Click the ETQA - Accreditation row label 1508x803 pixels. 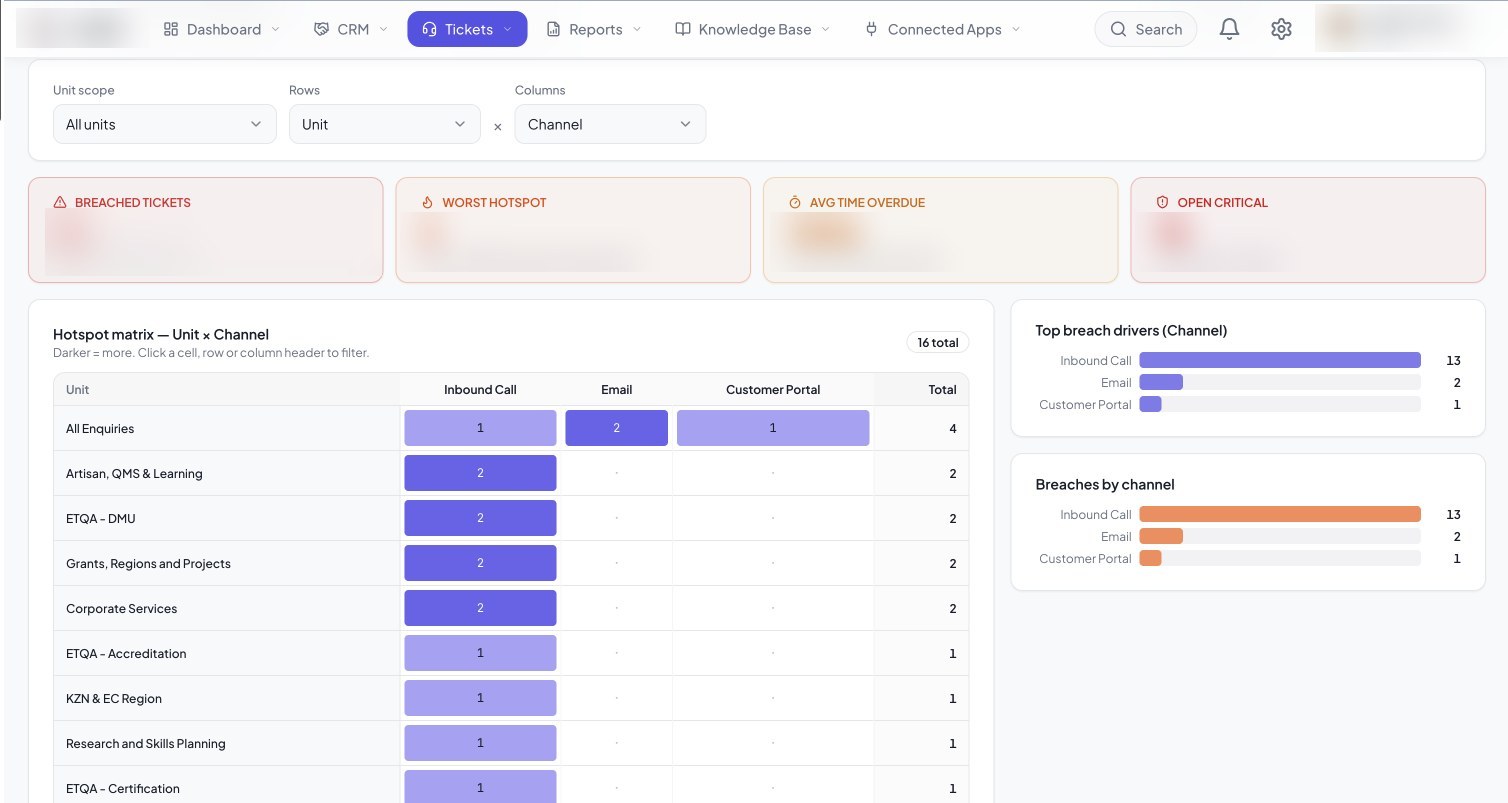pos(126,653)
